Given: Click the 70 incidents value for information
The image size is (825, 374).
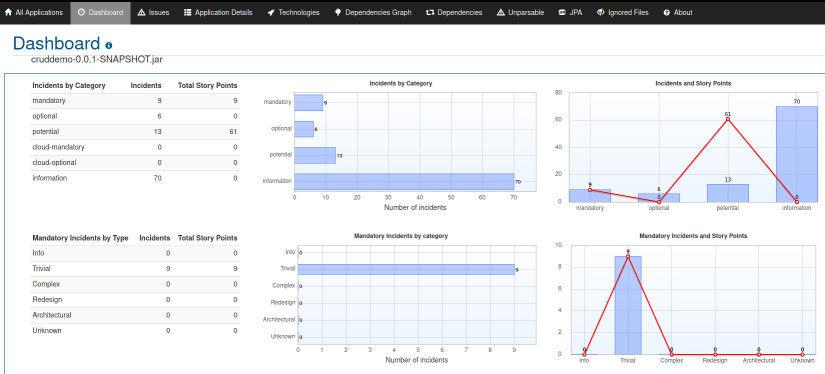Looking at the screenshot, I should point(157,178).
